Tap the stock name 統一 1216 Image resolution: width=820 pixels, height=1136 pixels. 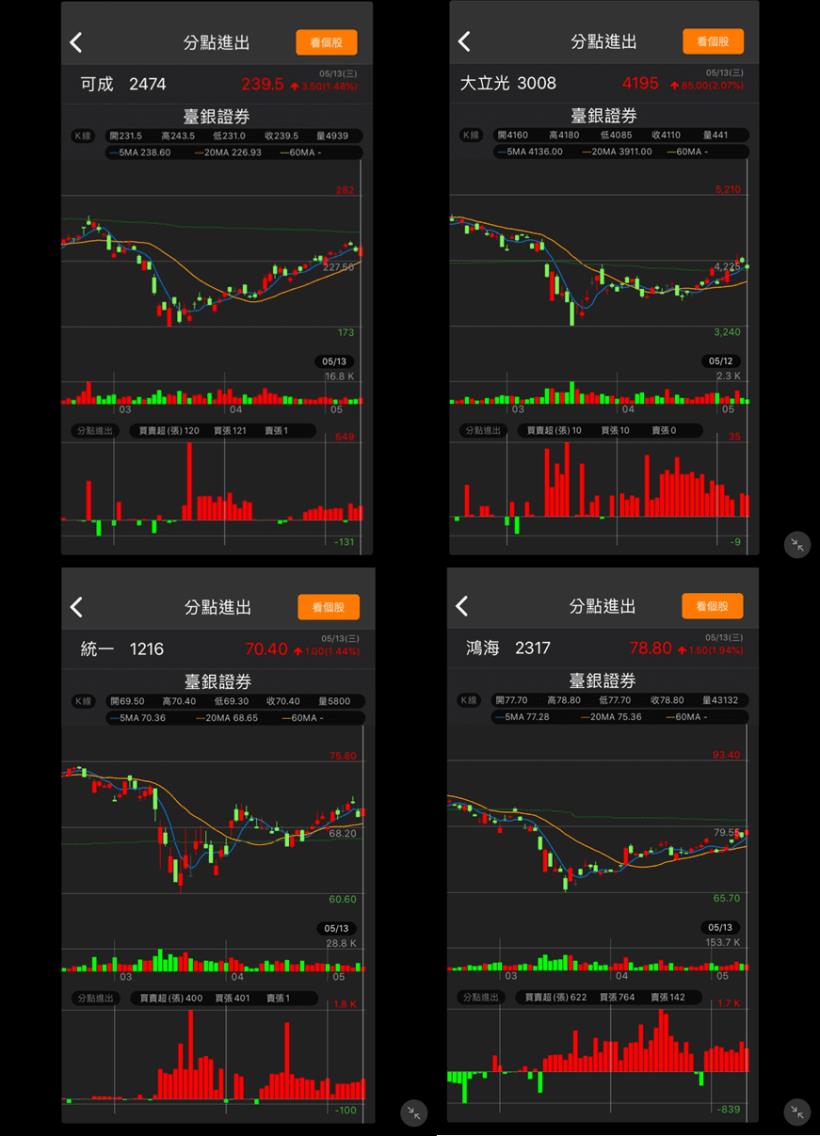[122, 648]
